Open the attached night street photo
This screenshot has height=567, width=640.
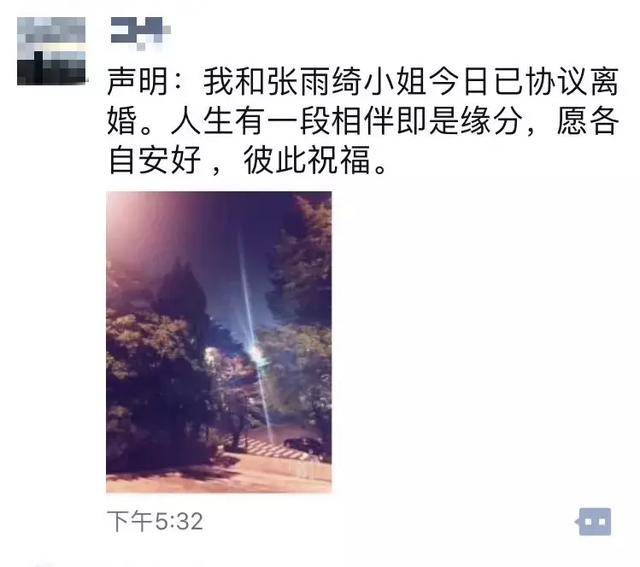pos(219,342)
